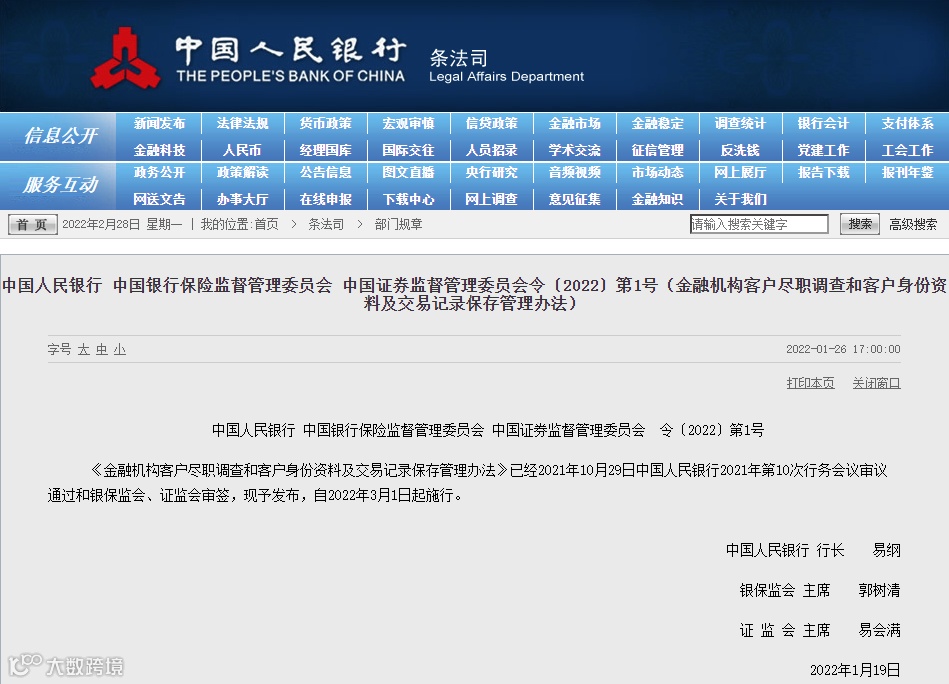Click 关闭窗口 to close window
The height and width of the screenshot is (684, 949).
[876, 383]
